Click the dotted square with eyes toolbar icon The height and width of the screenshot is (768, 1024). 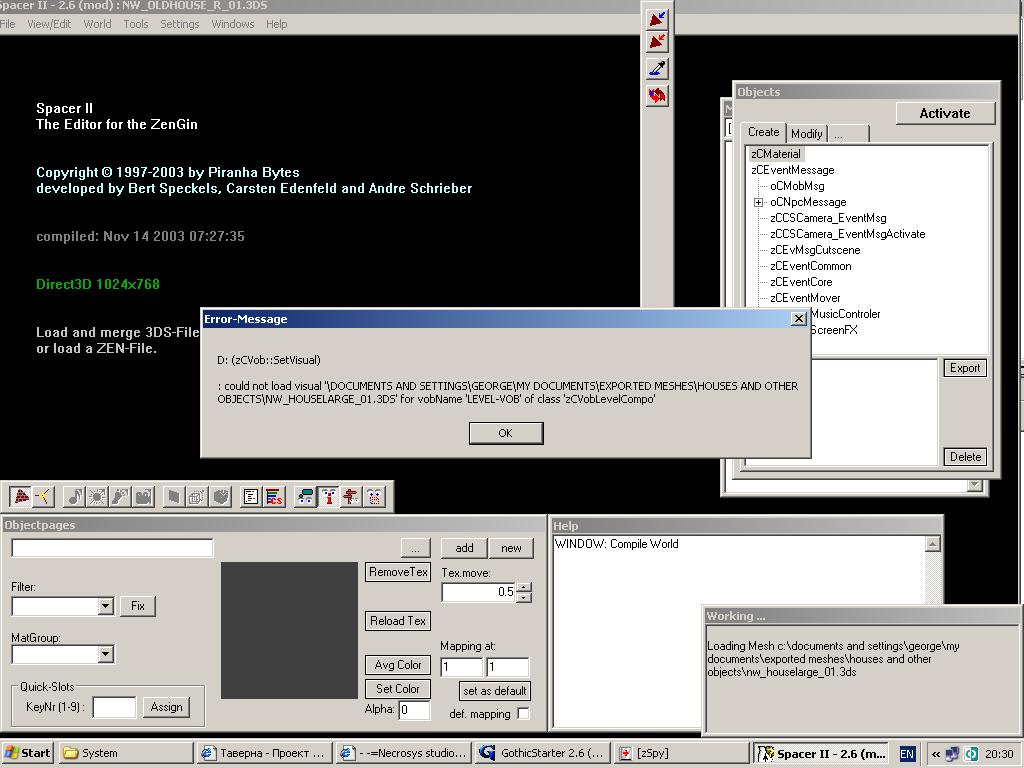click(374, 497)
